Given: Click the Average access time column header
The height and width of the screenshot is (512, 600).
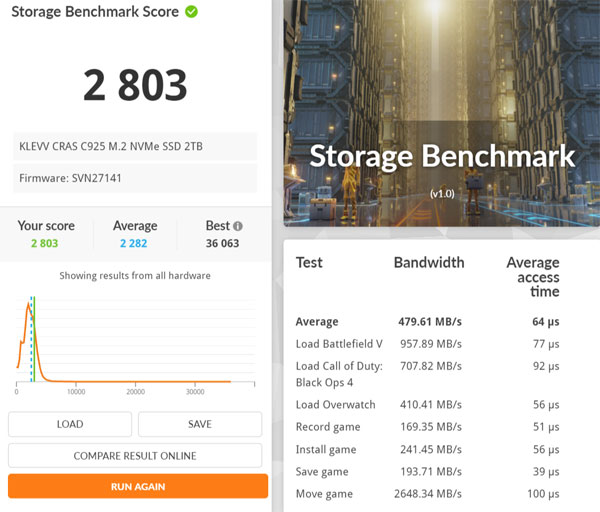Looking at the screenshot, I should 532,277.
